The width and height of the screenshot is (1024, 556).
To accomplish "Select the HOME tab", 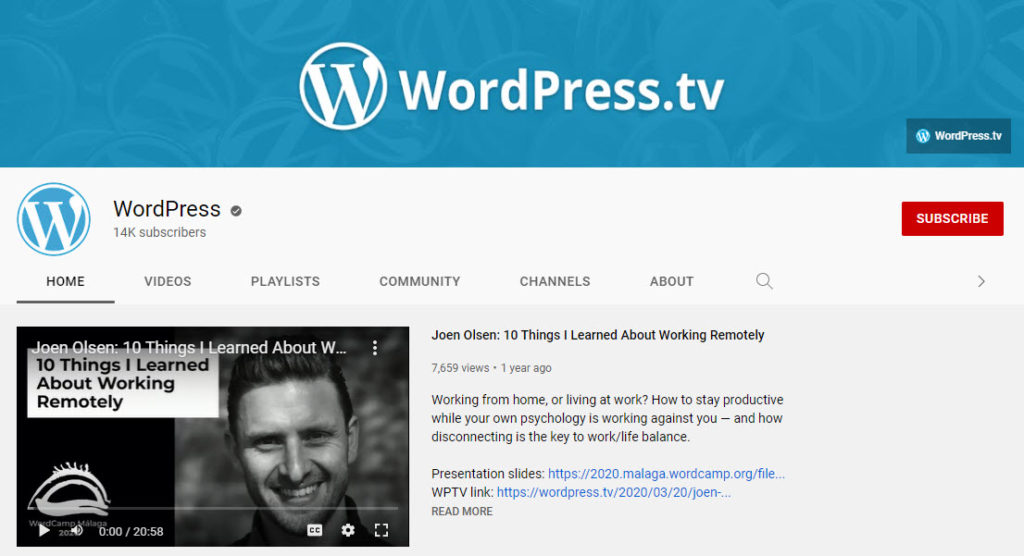I will pyautogui.click(x=65, y=281).
